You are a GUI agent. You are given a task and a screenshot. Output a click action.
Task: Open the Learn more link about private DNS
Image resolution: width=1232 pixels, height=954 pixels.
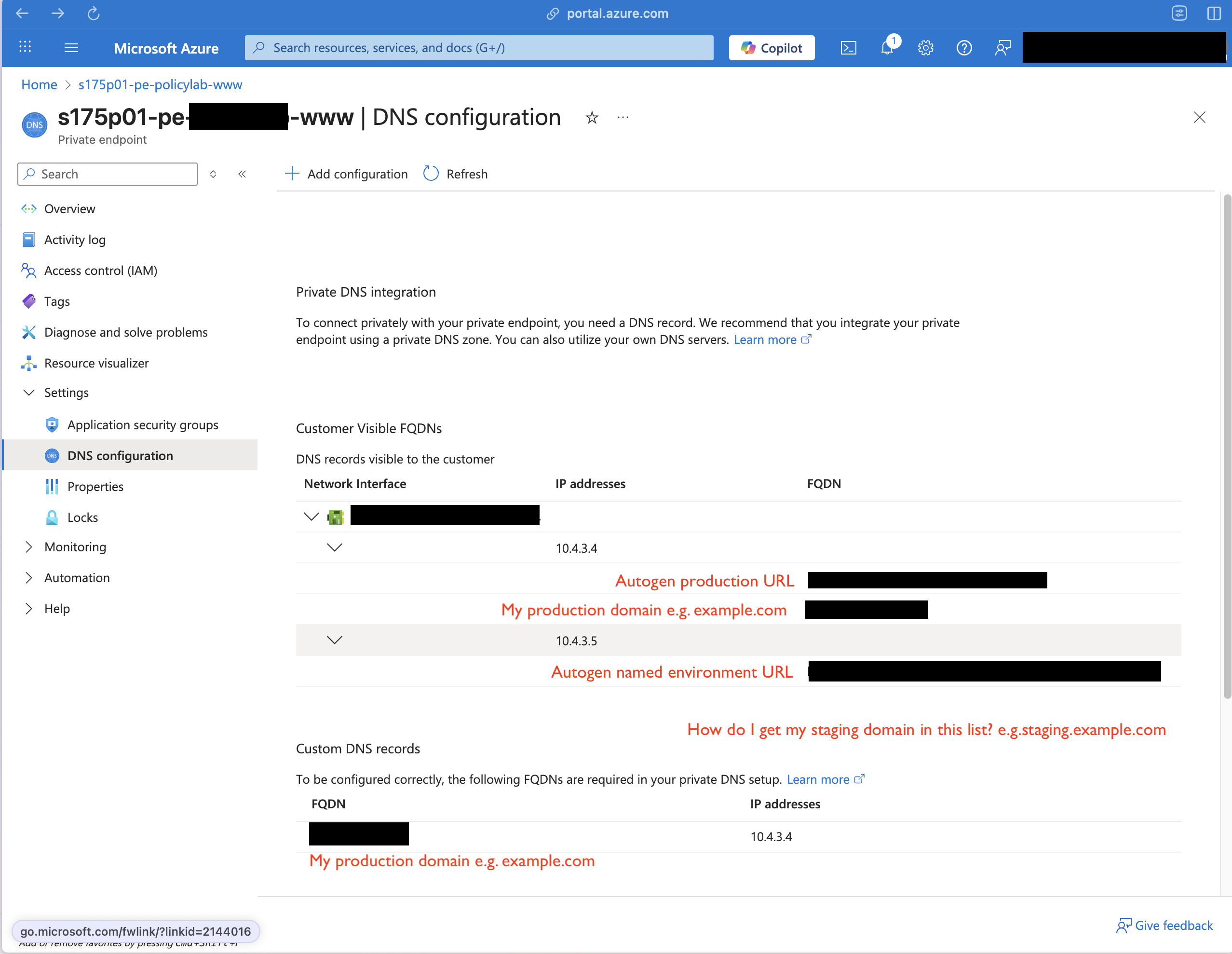tap(767, 339)
